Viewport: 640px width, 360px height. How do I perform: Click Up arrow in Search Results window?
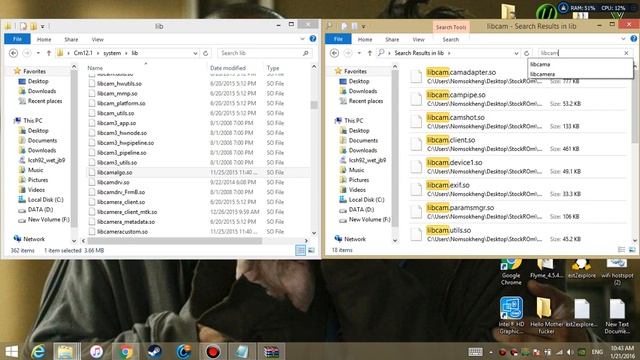(x=369, y=53)
